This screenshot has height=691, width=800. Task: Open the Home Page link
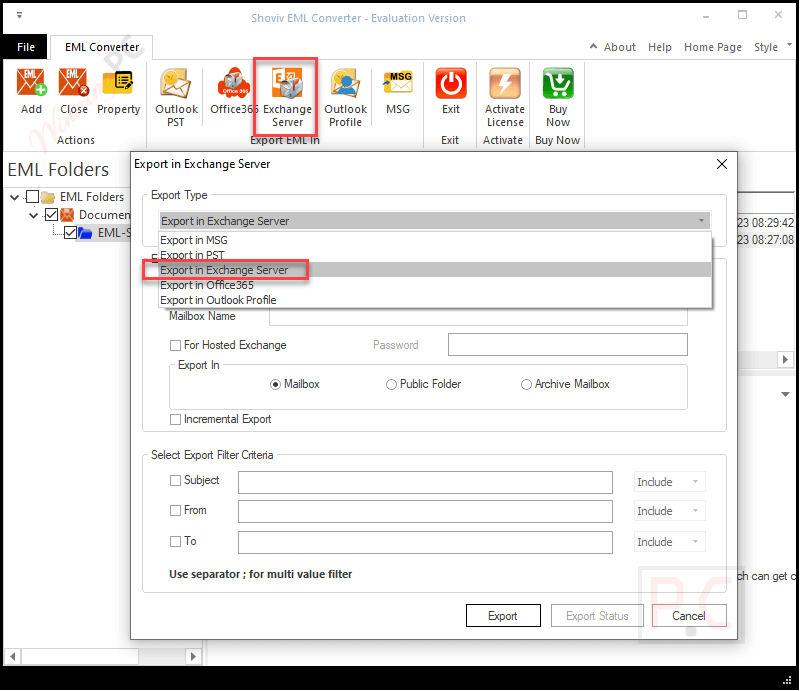point(713,47)
